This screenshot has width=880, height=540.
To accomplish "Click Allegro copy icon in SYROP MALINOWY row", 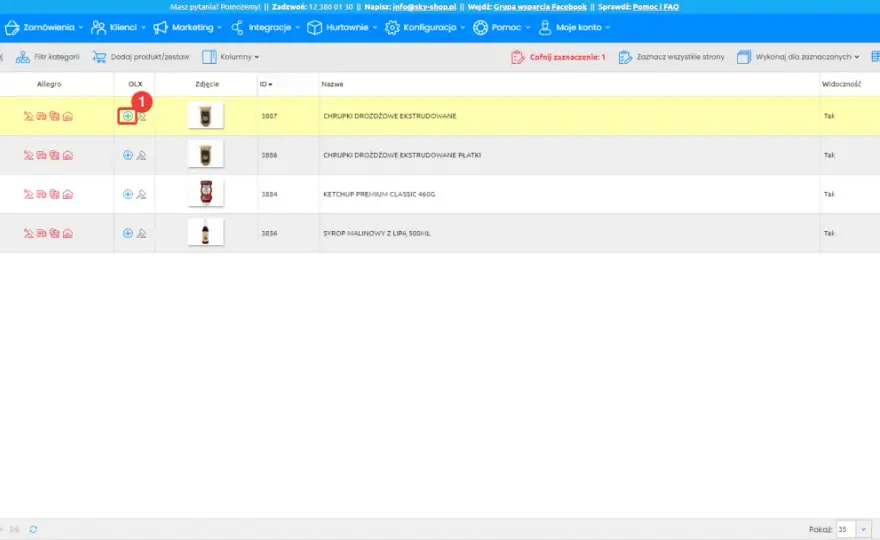I will click(x=54, y=233).
